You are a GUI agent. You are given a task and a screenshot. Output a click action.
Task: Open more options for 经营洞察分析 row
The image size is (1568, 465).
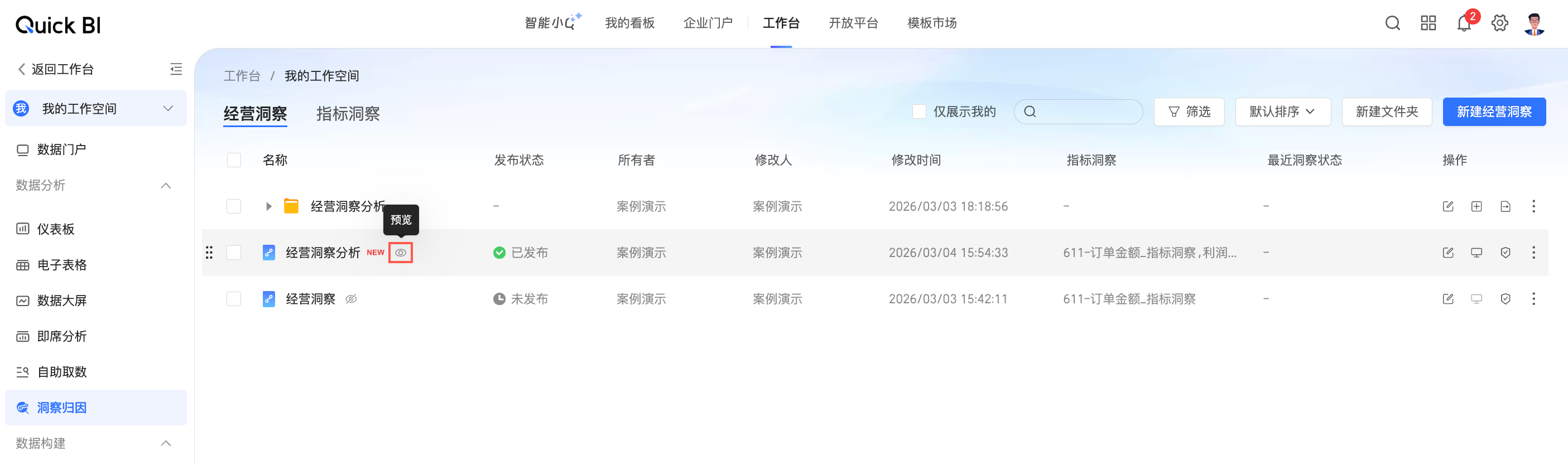coord(1533,252)
